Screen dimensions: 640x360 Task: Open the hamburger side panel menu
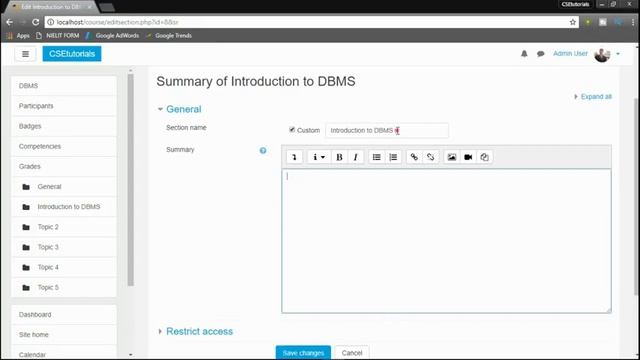click(x=25, y=54)
